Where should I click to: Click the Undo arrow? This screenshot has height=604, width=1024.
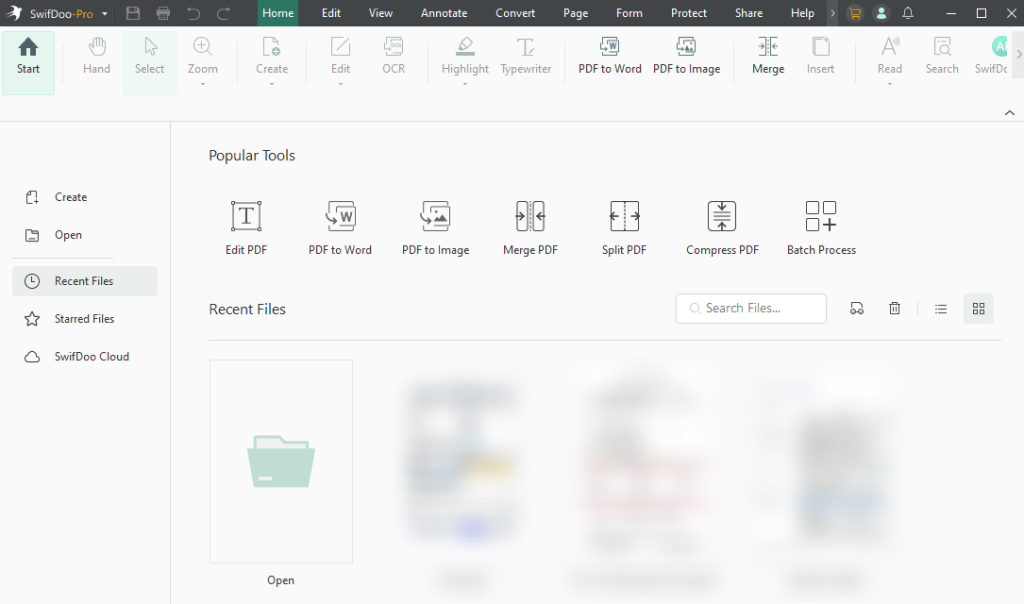click(x=193, y=13)
